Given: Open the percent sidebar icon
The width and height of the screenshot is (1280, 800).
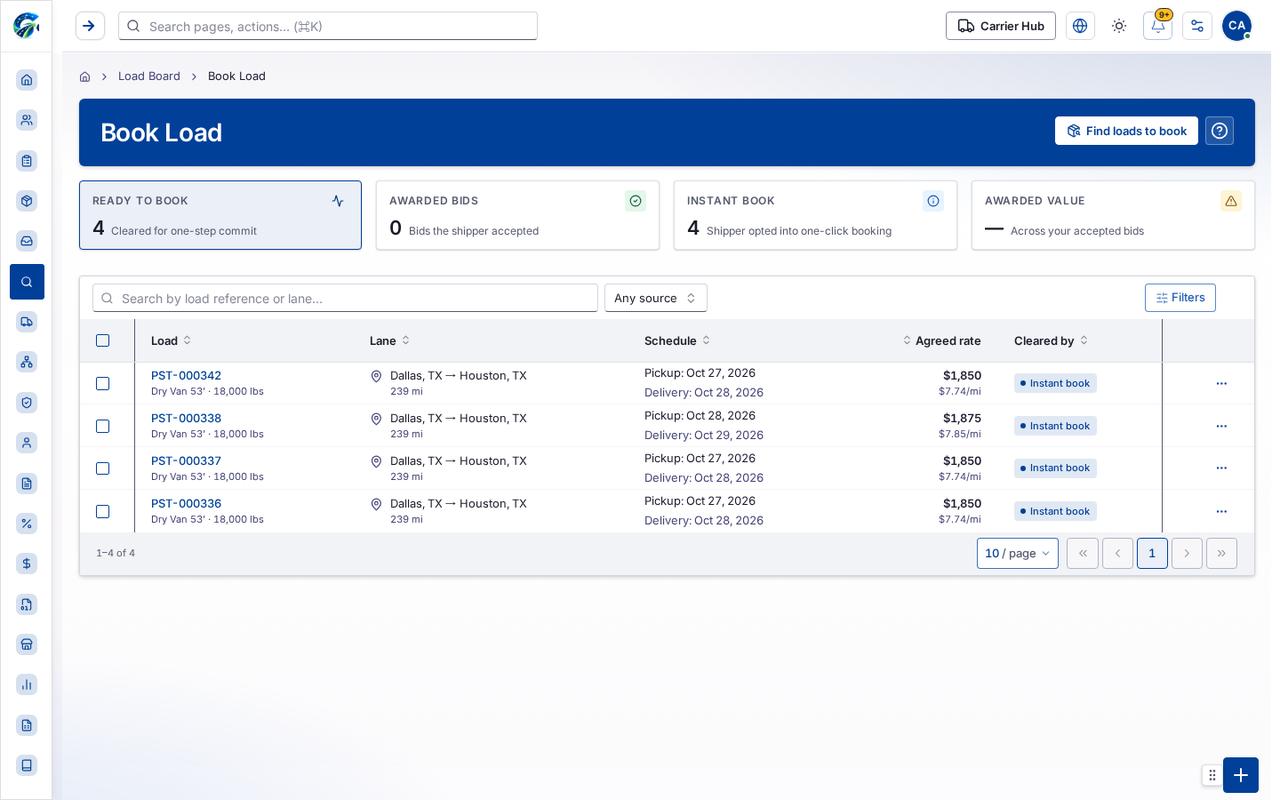Looking at the screenshot, I should [x=27, y=524].
